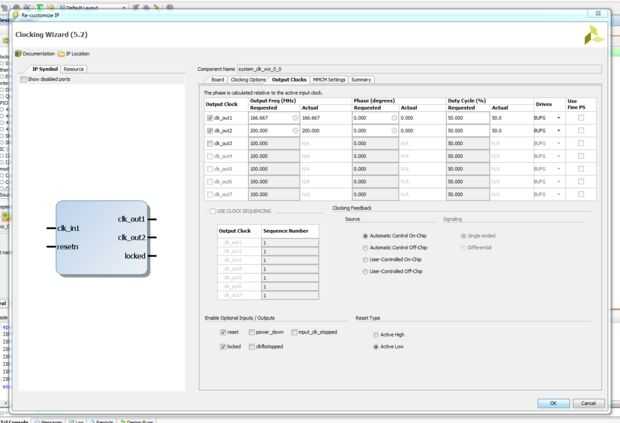
Task: Click clear icon in clk_out1 requested frequency field
Action: coord(295,118)
